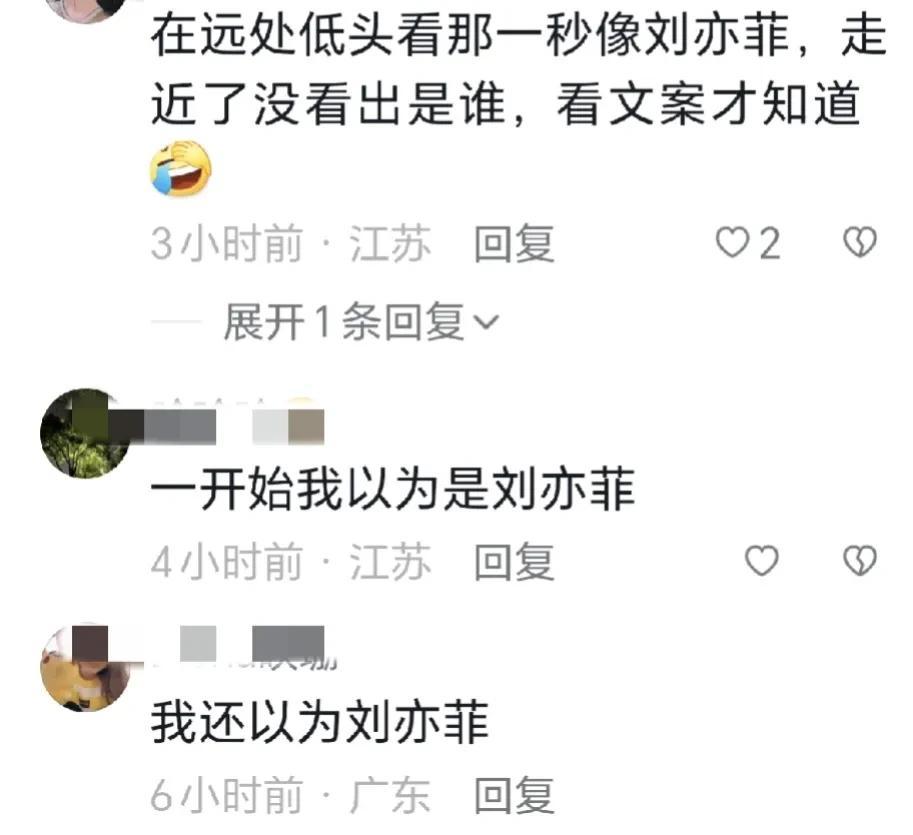Dislike the 3-hours-ago Jiangsu comment

pyautogui.click(x=860, y=242)
